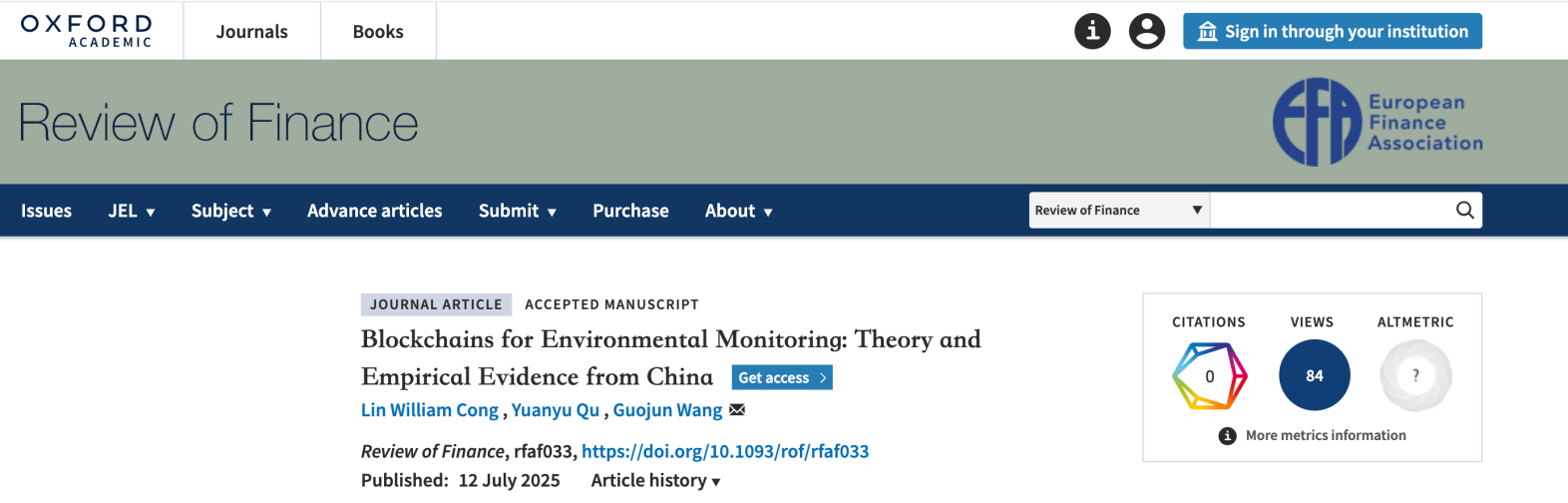
Task: Open the article DOI link
Action: (x=725, y=451)
